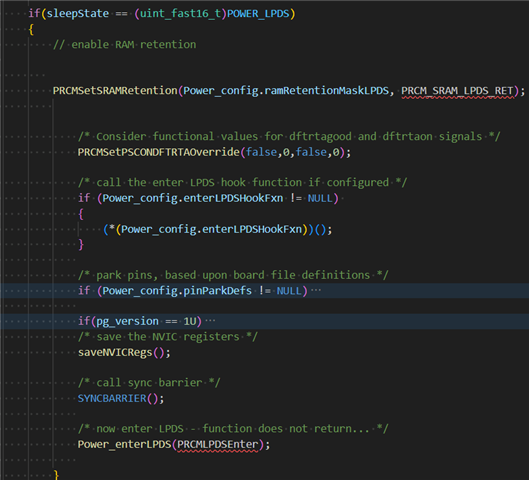
Task: Click the underlined PRCMLPDSEnter argument
Action: pyautogui.click(x=218, y=444)
